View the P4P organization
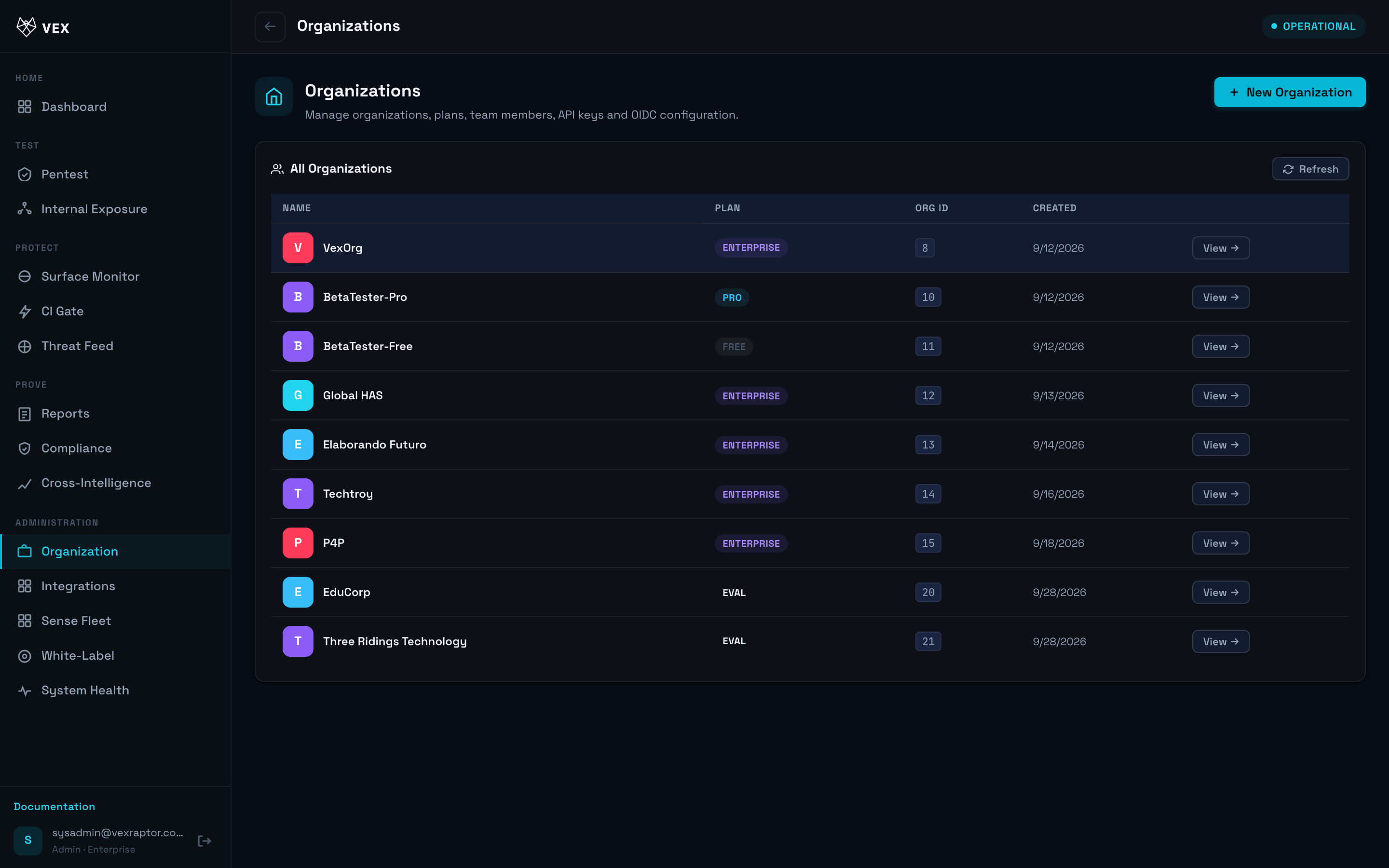The image size is (1389, 868). [1221, 543]
